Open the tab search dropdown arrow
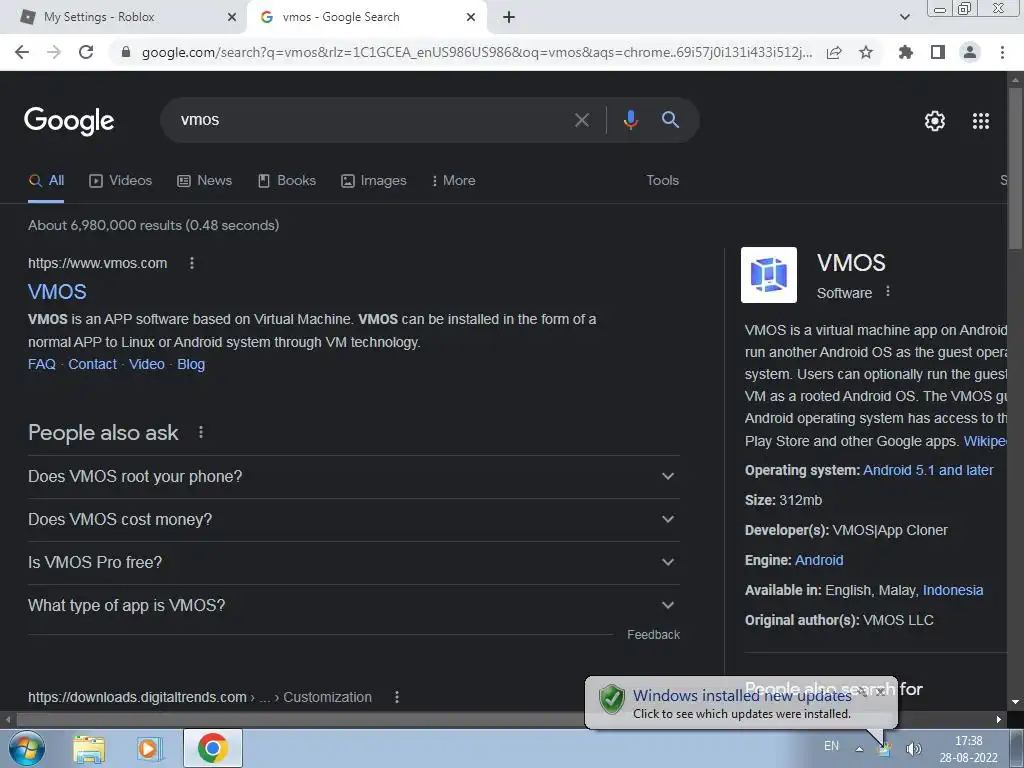This screenshot has width=1024, height=768. 904,17
